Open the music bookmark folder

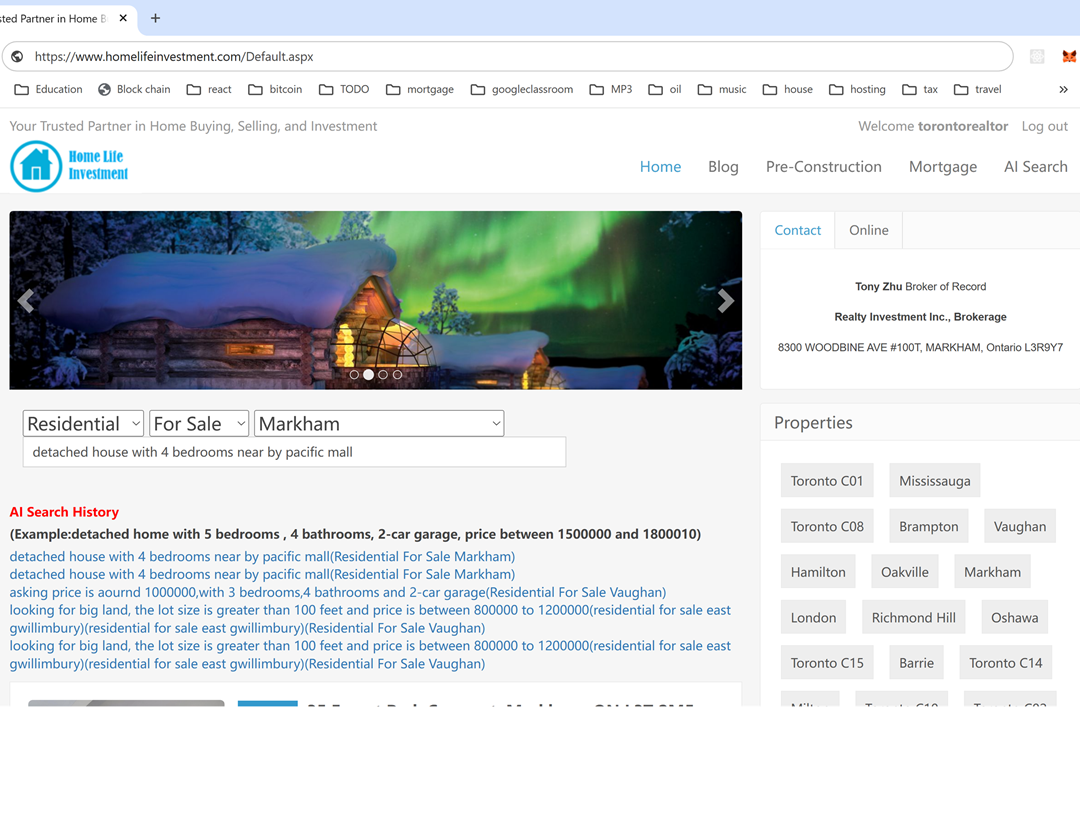coord(722,90)
